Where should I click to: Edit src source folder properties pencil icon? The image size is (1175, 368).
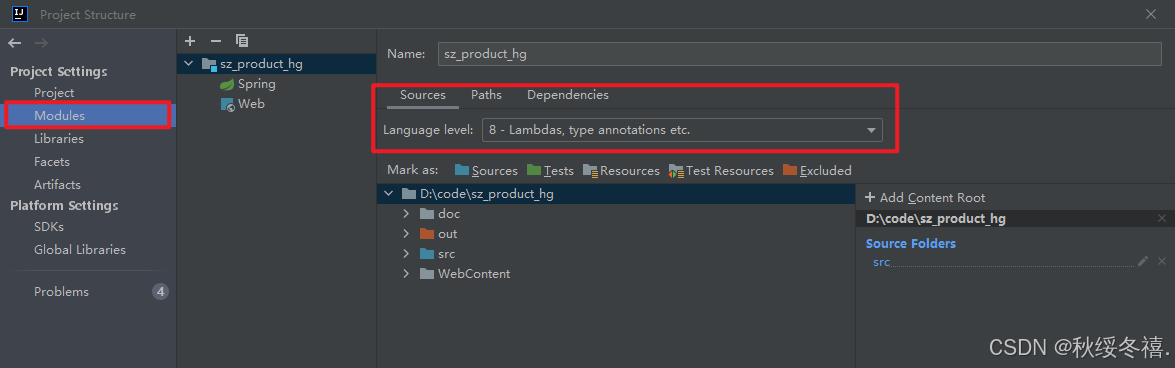tap(1143, 261)
